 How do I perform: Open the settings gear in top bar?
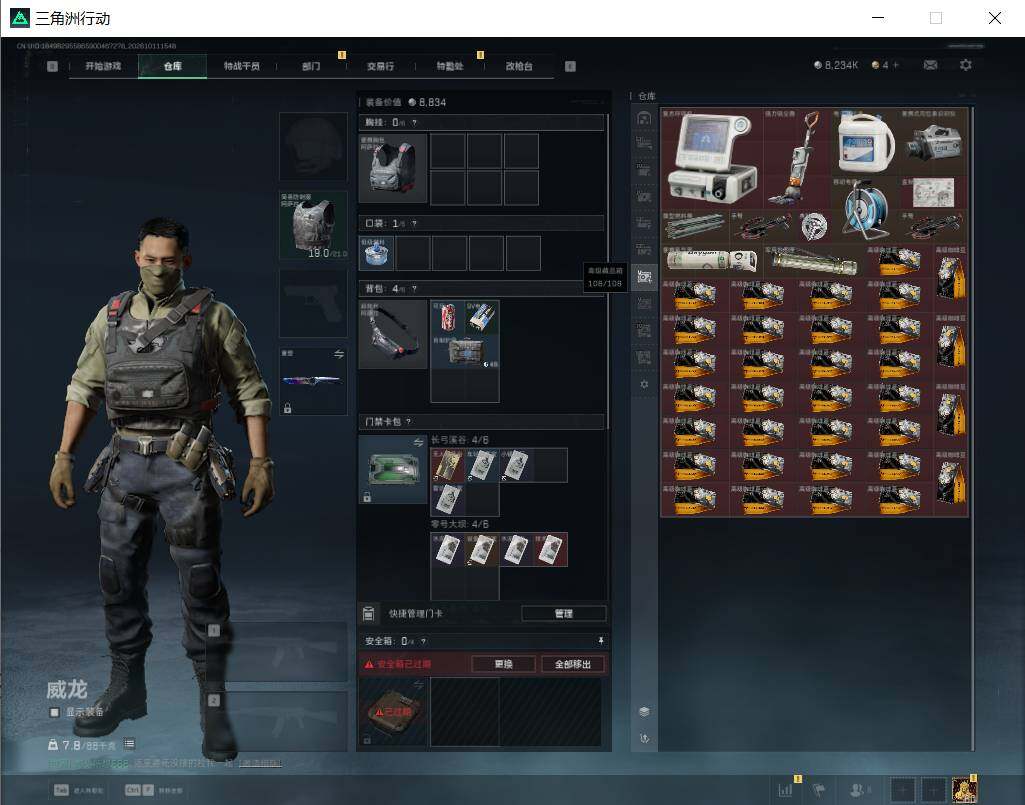click(966, 65)
